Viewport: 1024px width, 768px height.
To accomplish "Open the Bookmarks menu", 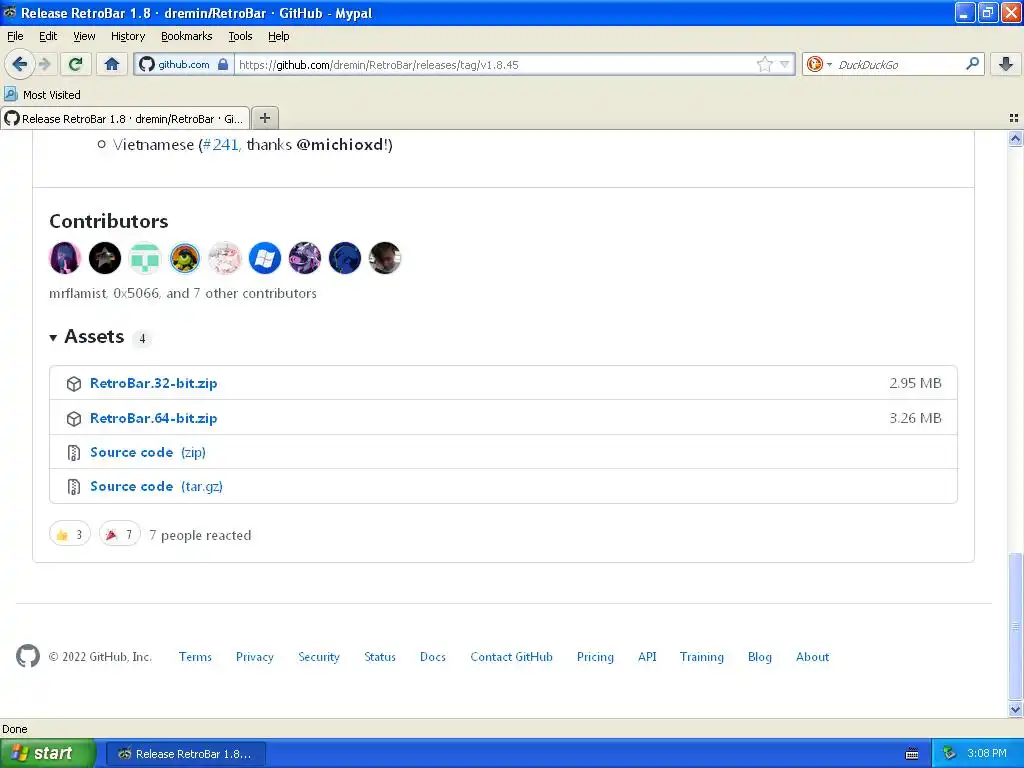I will [186, 36].
